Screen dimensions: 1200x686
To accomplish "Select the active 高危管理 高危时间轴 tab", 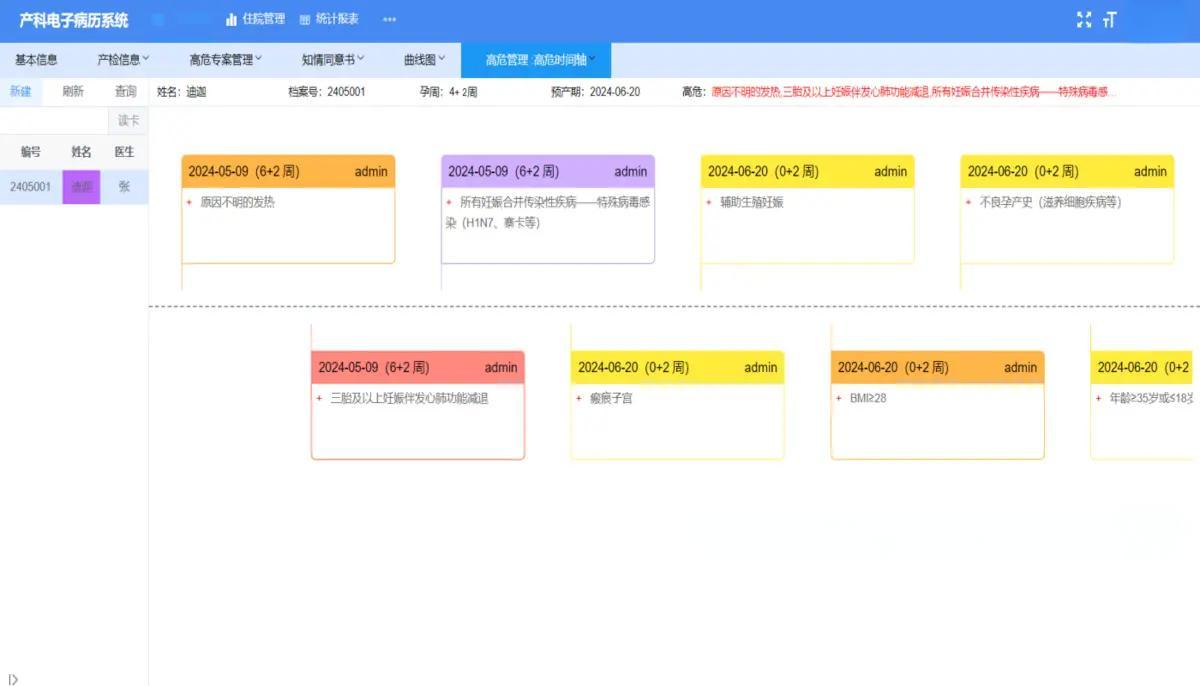I will 536,60.
